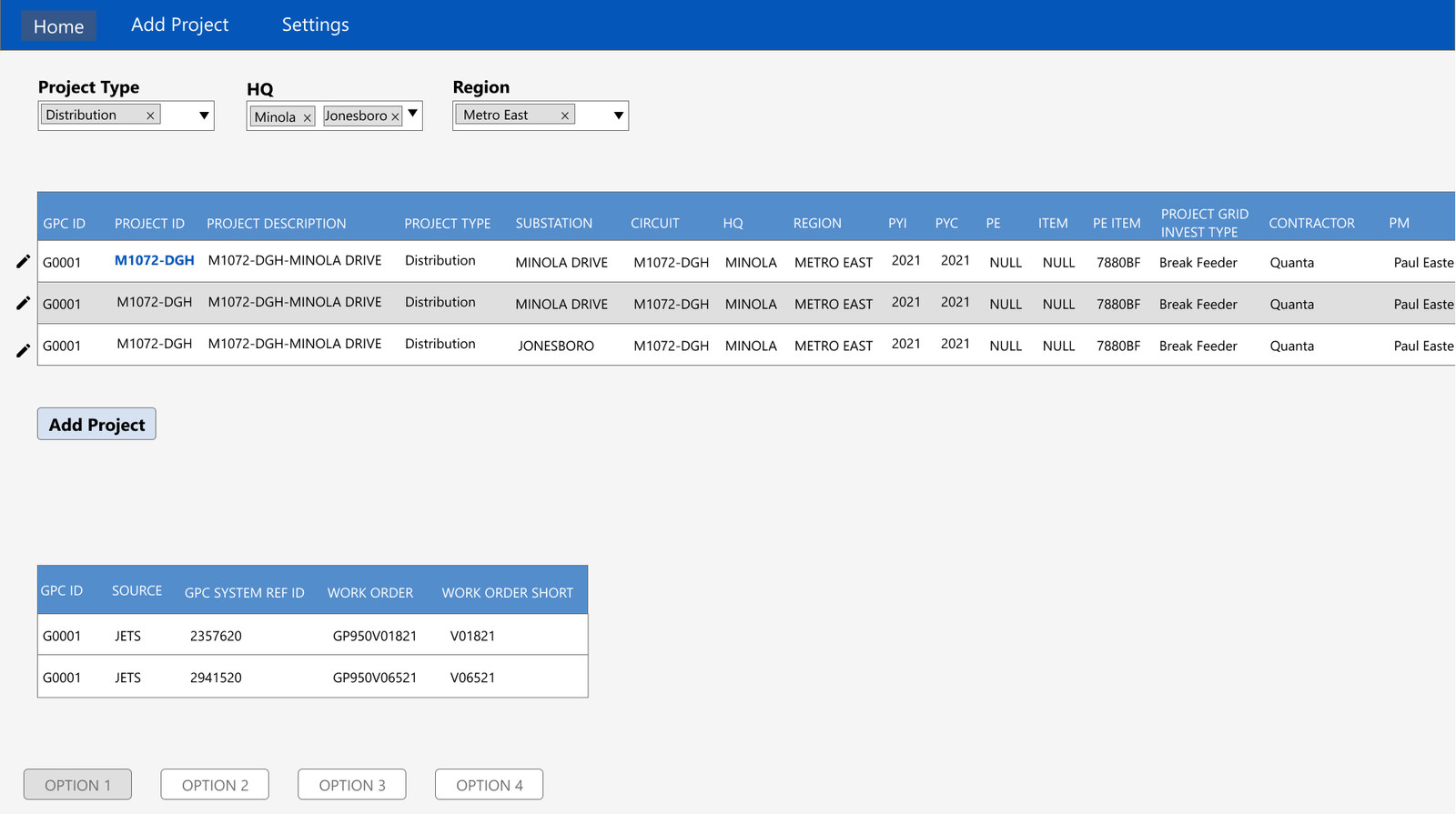Open the Settings tab
The width and height of the screenshot is (1456, 814).
point(315,25)
